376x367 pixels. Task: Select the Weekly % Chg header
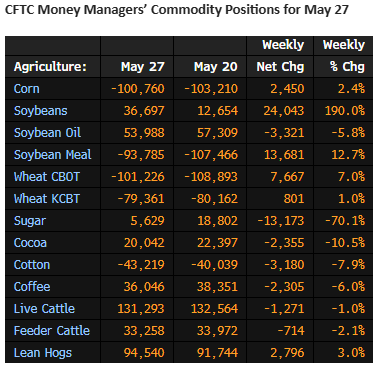[x=344, y=56]
